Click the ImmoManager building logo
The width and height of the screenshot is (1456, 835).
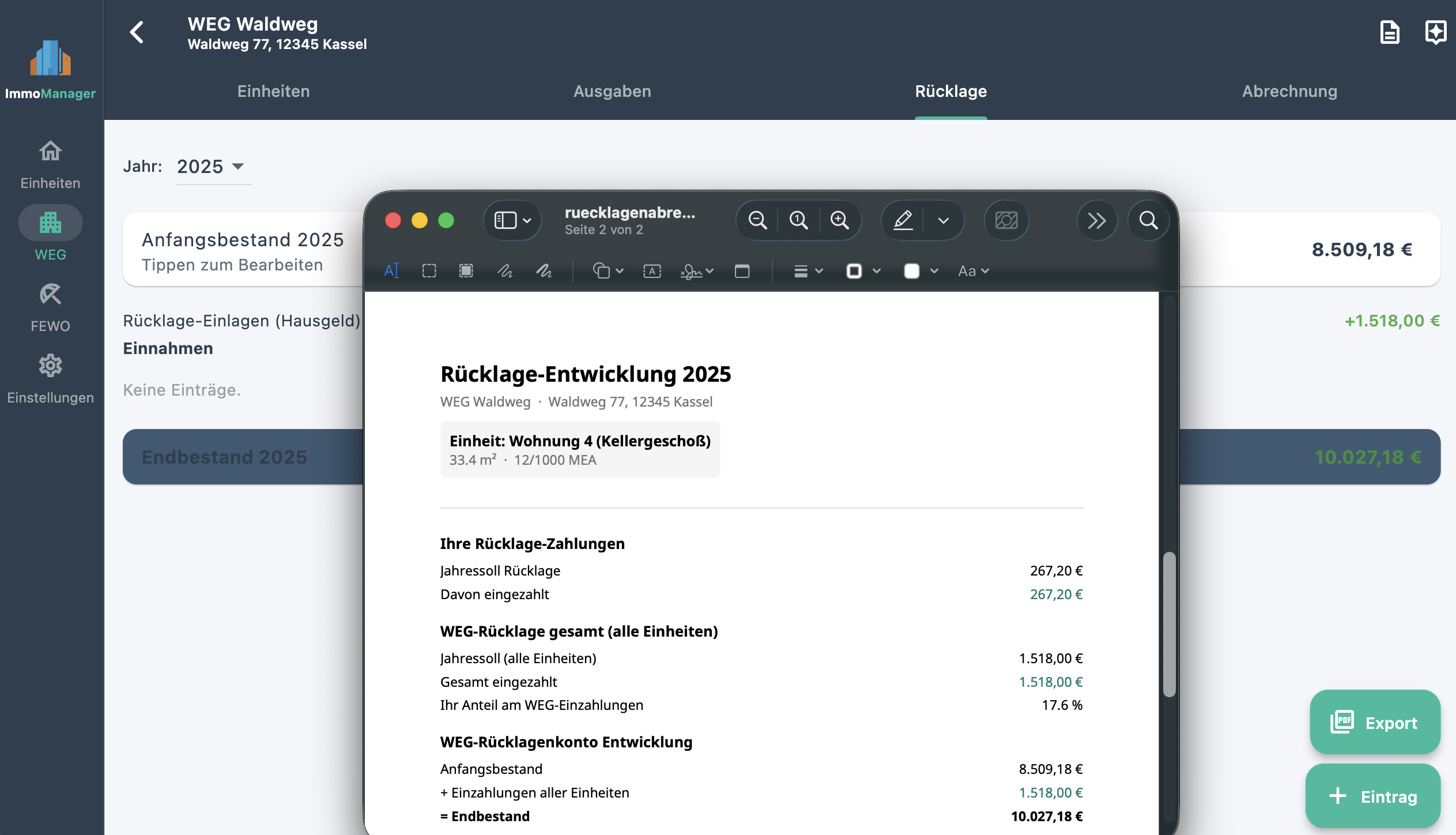click(x=51, y=58)
